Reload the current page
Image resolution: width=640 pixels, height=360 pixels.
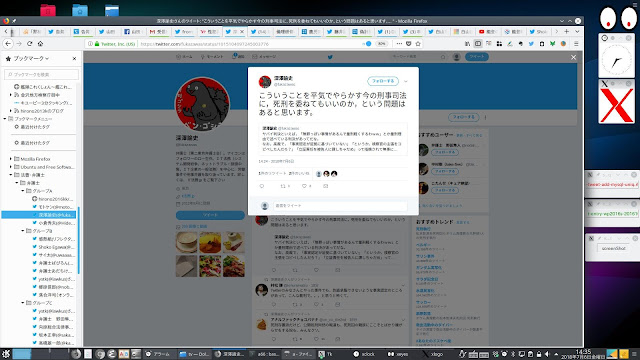click(29, 44)
